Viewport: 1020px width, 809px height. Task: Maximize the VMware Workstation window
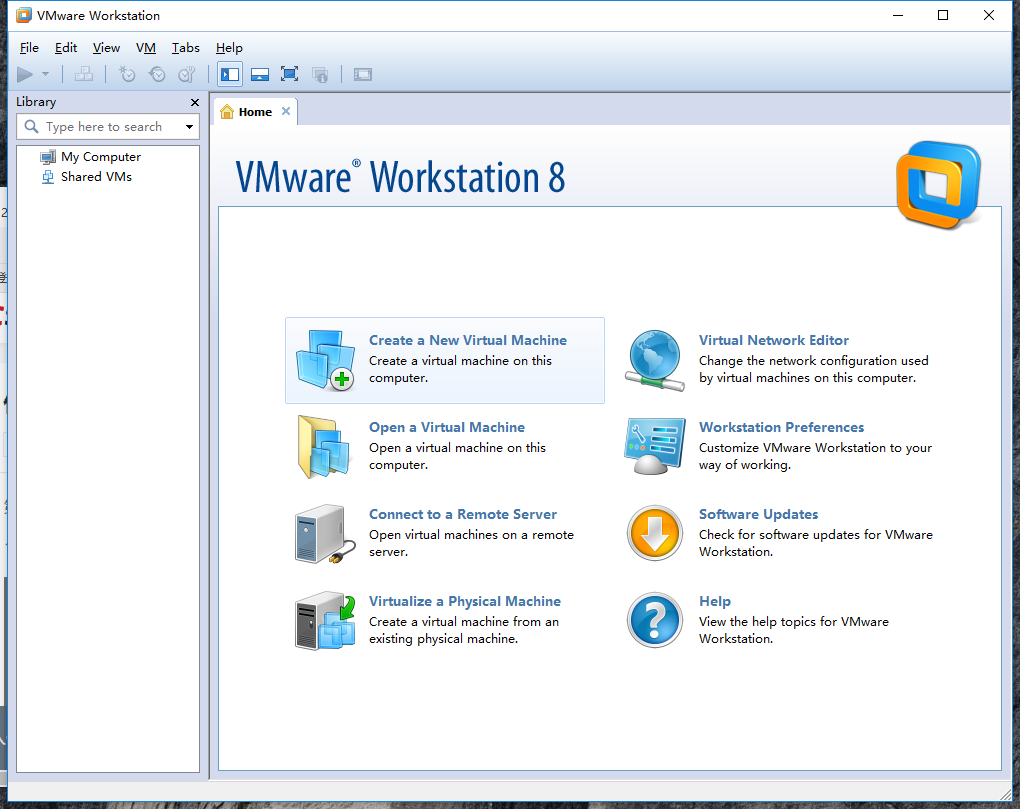[x=943, y=15]
